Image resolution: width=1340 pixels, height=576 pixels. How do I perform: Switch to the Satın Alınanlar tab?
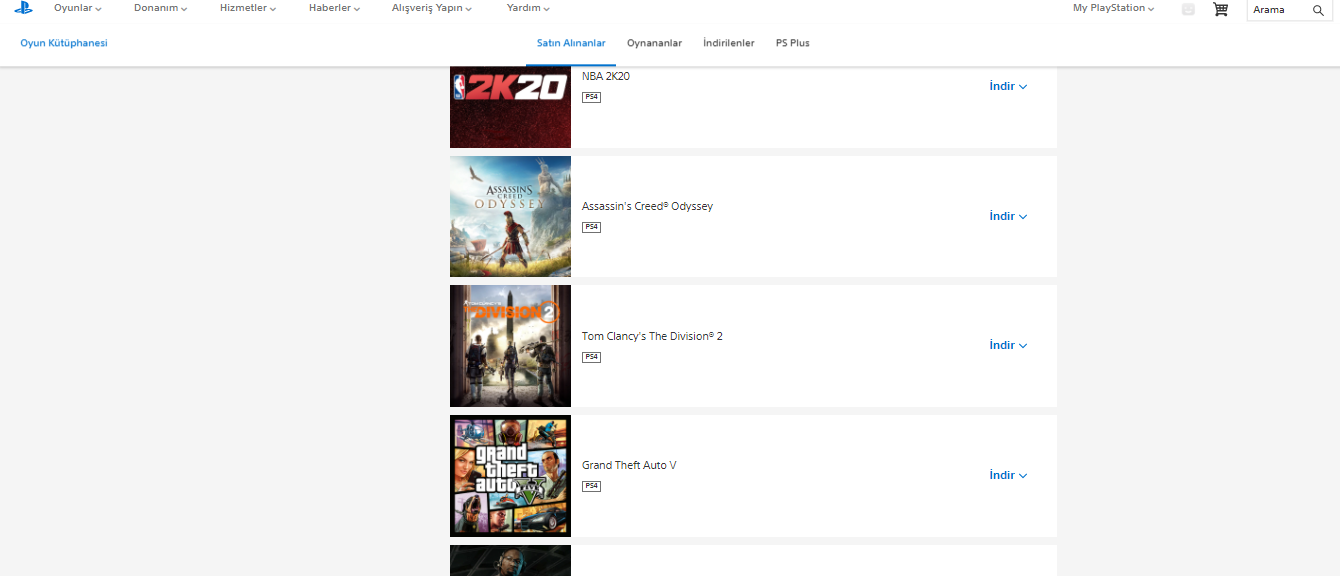[571, 43]
